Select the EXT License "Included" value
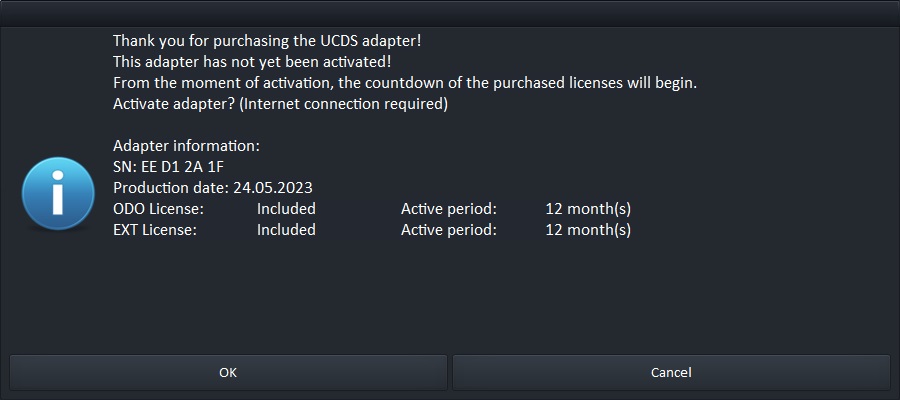 pos(286,230)
